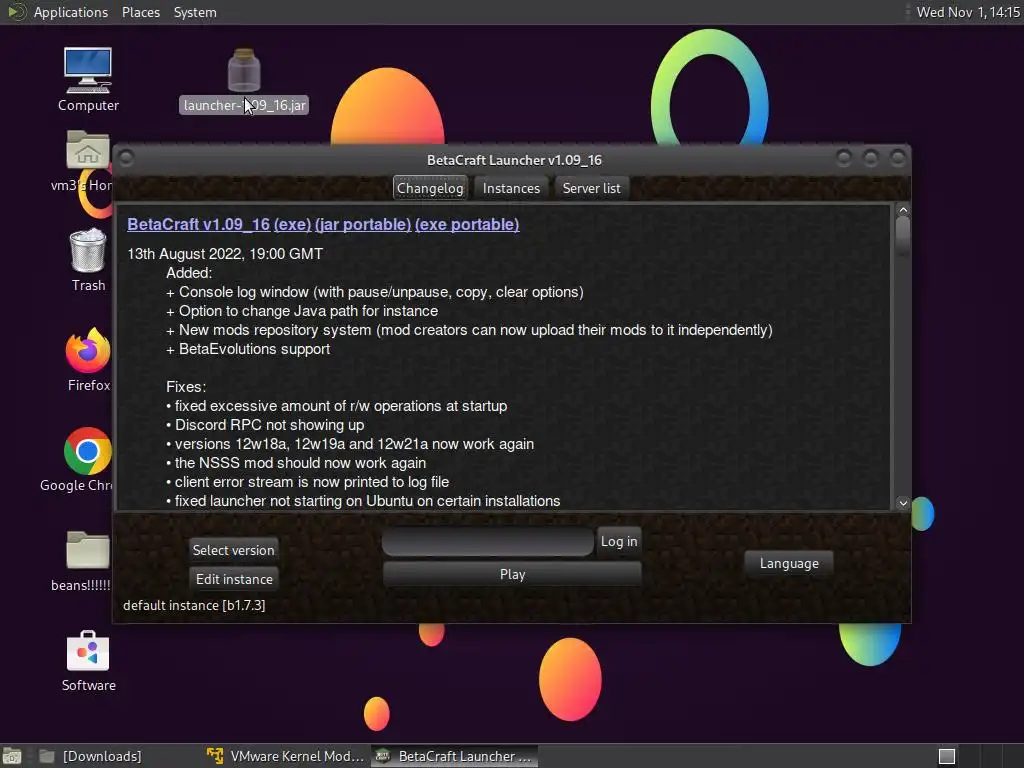Open the Applications menu
Image resolution: width=1024 pixels, height=768 pixels.
pyautogui.click(x=71, y=12)
